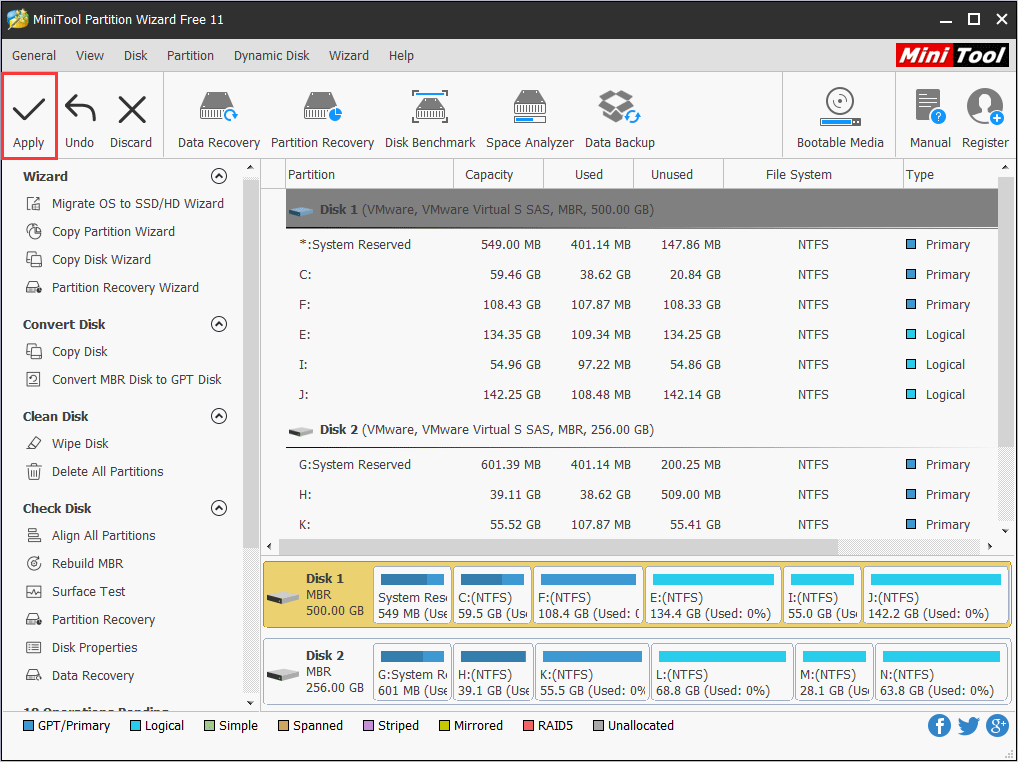Viewport: 1018px width, 762px height.
Task: Choose Delete All Partitions
Action: (94, 472)
